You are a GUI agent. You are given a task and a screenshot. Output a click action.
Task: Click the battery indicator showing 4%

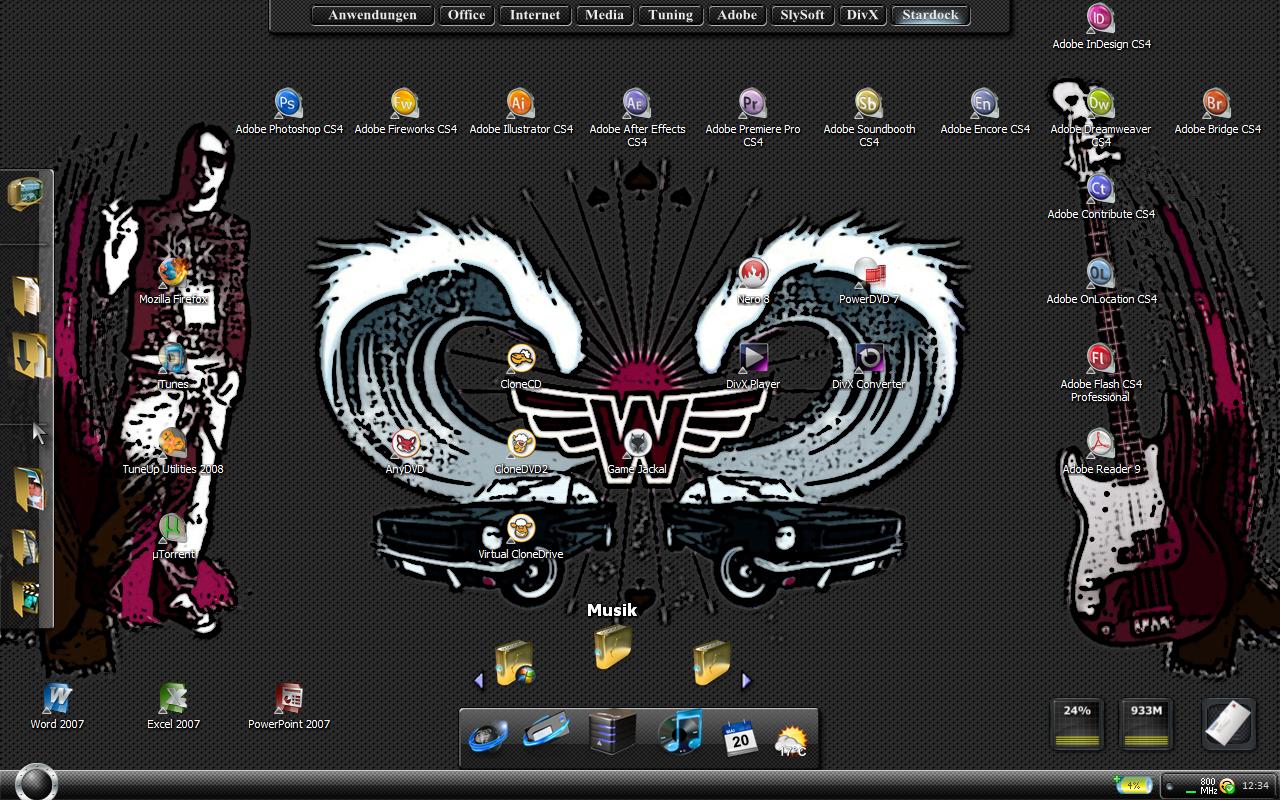1132,785
